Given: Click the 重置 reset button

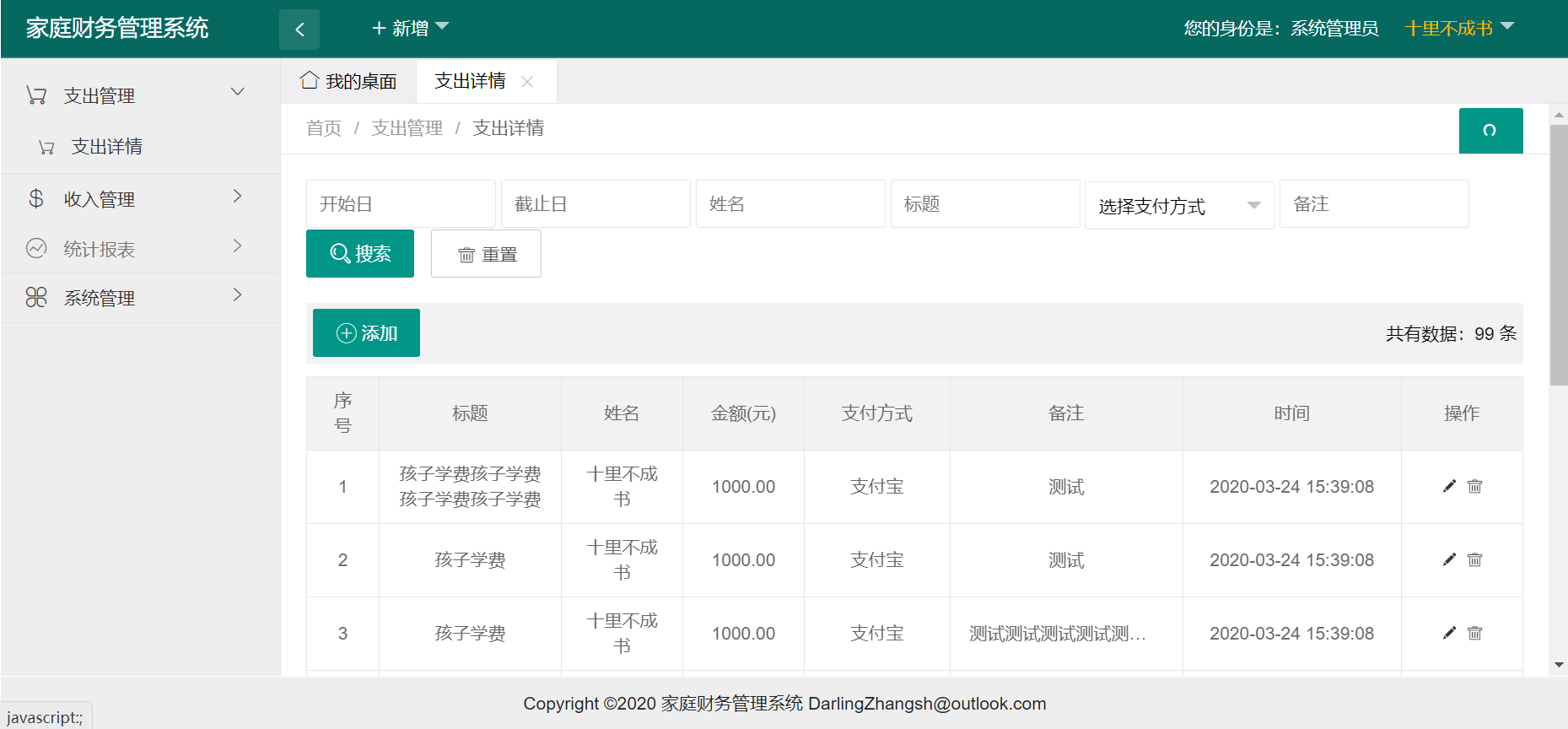Looking at the screenshot, I should pos(486,254).
